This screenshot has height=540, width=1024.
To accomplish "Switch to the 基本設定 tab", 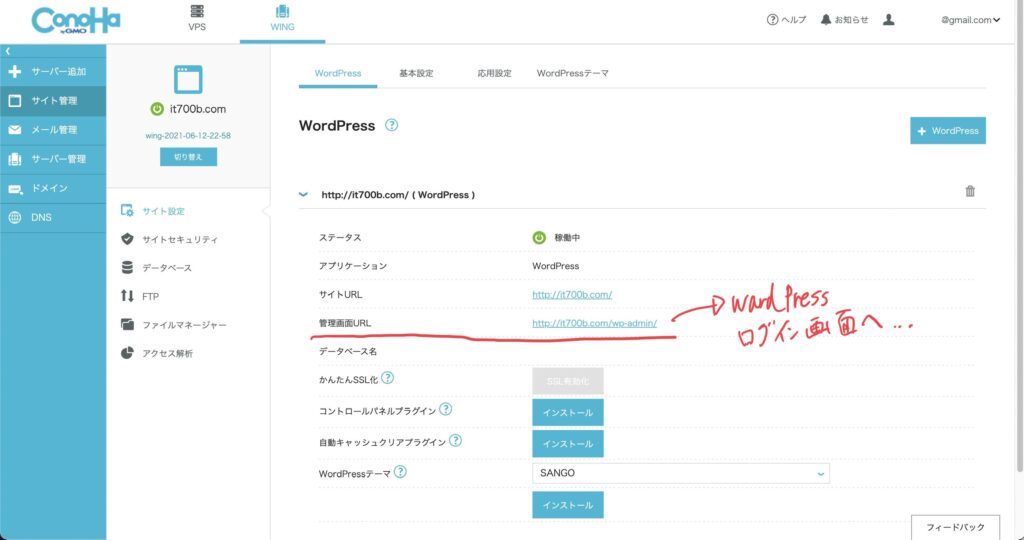I will [416, 73].
